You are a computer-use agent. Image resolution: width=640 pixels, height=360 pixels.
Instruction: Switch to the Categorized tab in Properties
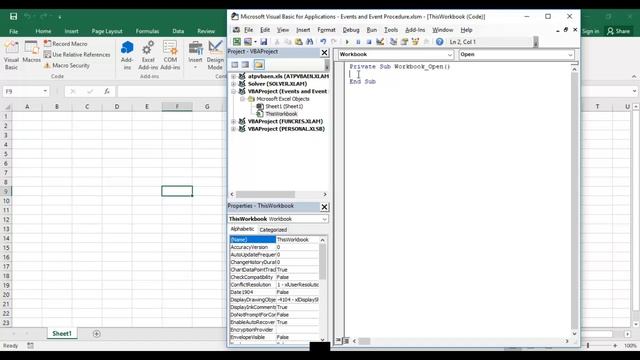tap(273, 230)
